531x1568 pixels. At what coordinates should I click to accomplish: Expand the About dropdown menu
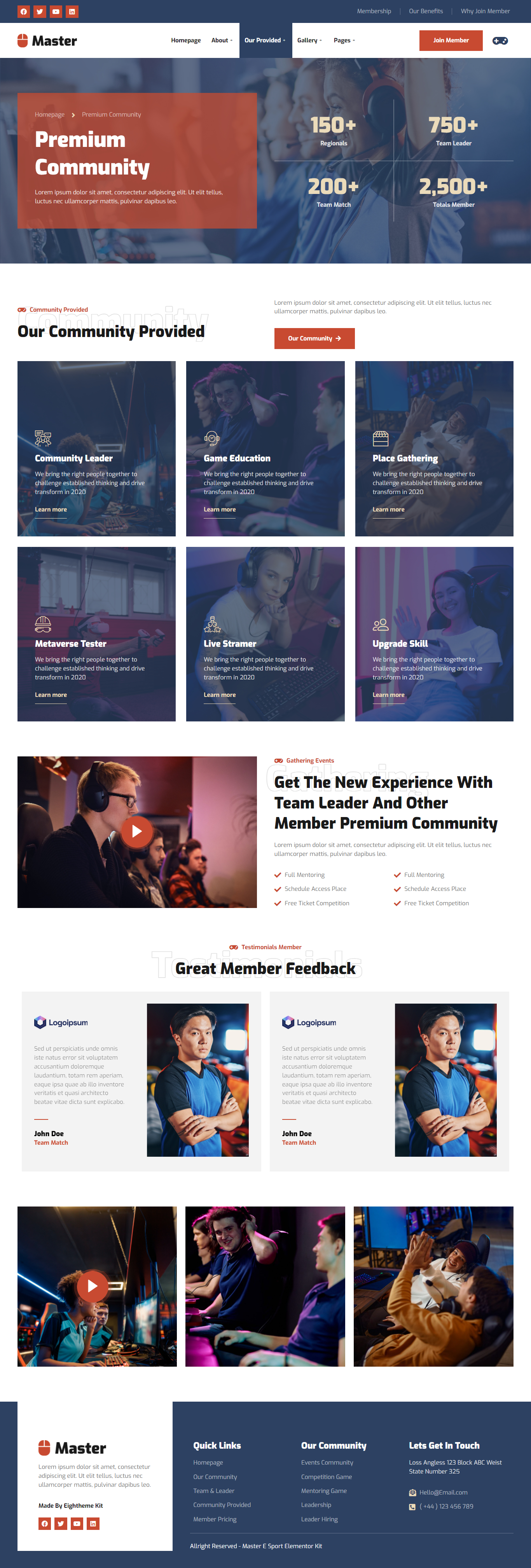[x=222, y=41]
